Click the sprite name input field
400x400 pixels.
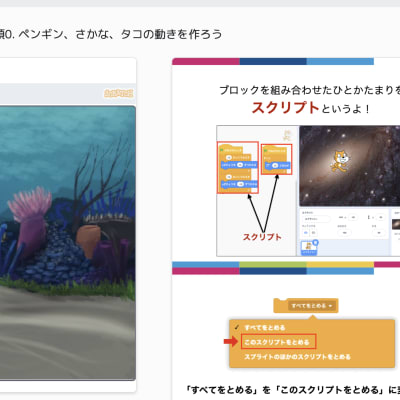[316, 219]
